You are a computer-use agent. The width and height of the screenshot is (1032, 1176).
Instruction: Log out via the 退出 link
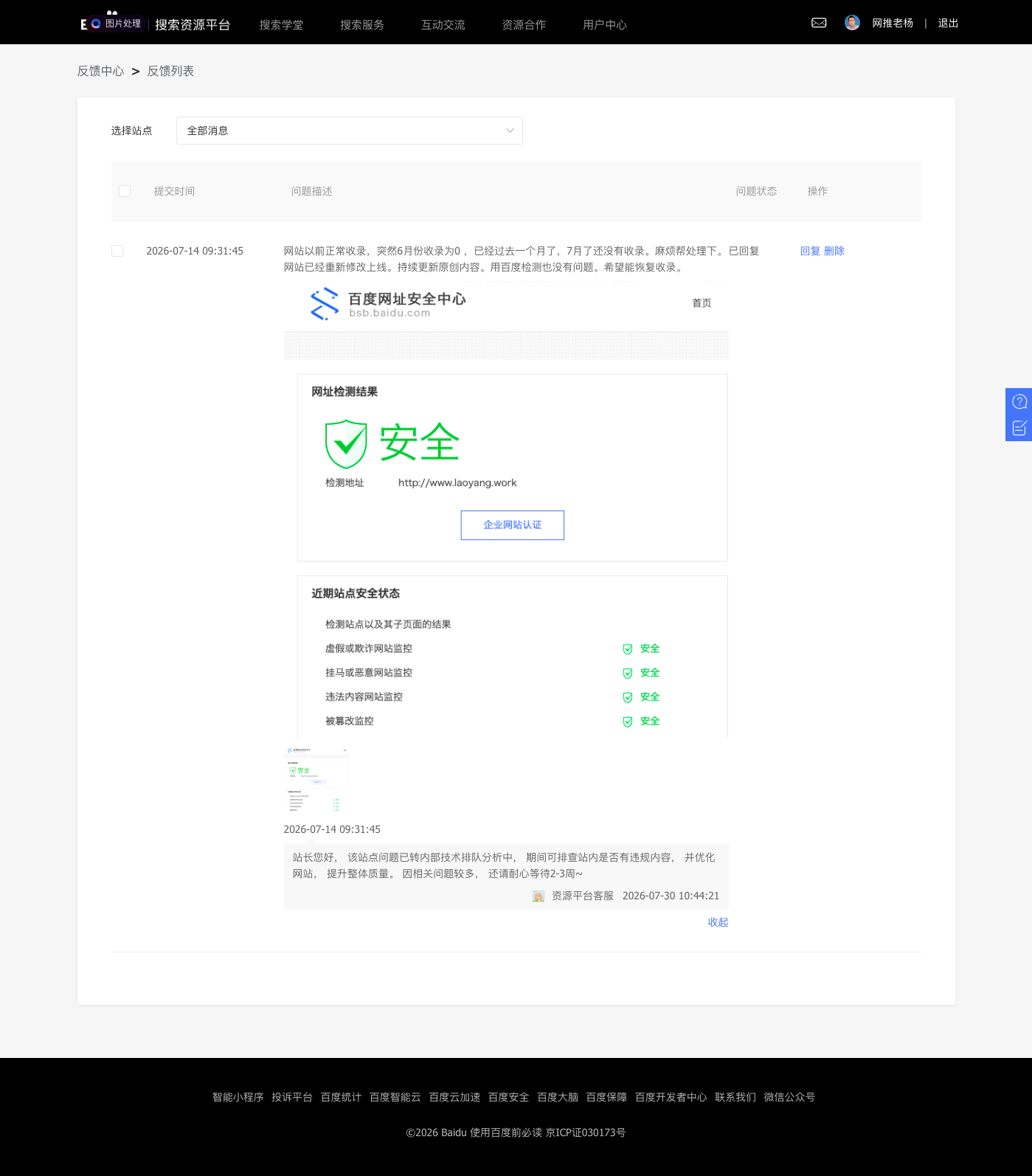pos(948,23)
